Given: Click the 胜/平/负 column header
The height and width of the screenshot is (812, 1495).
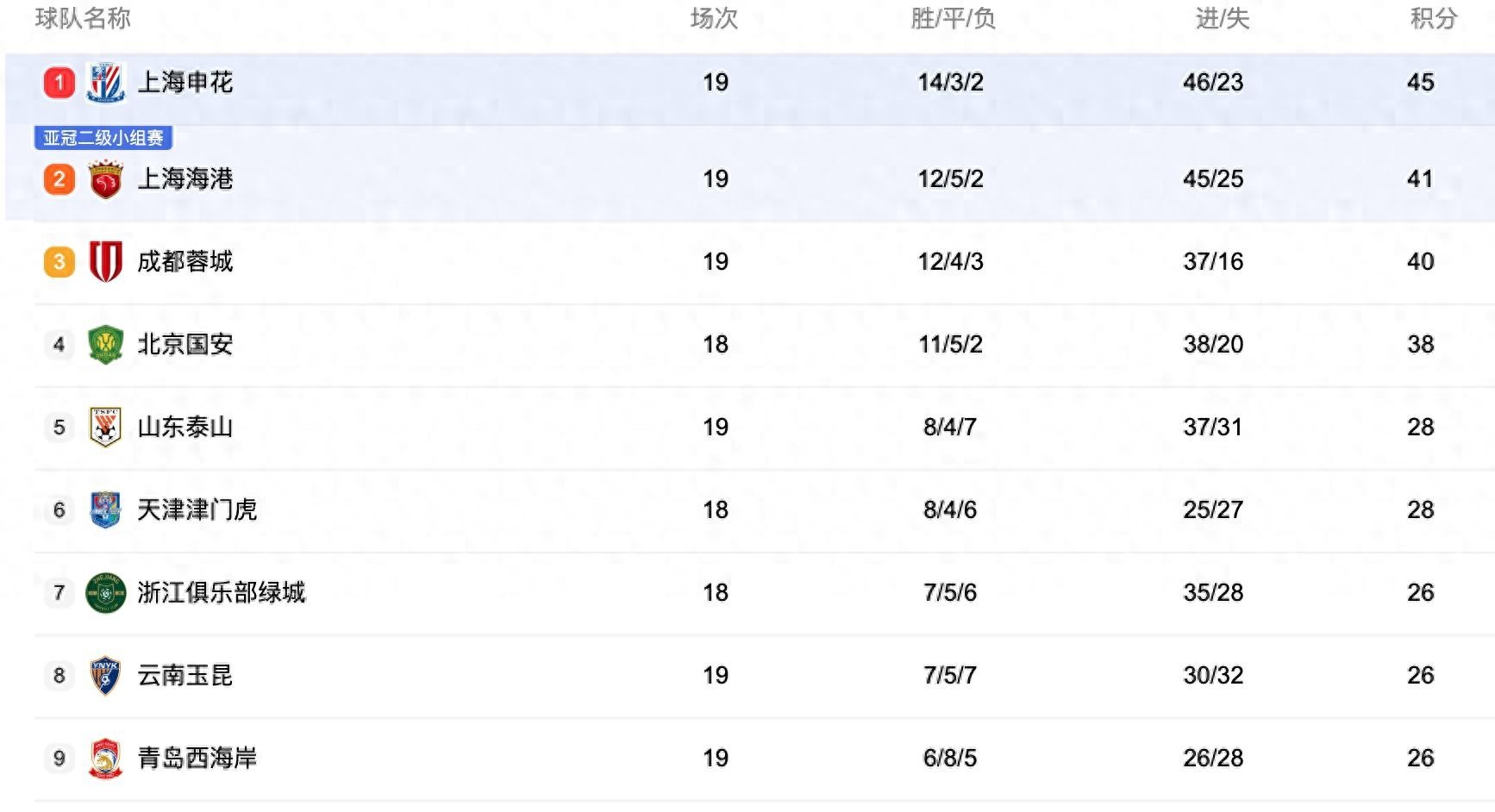Looking at the screenshot, I should click(953, 18).
